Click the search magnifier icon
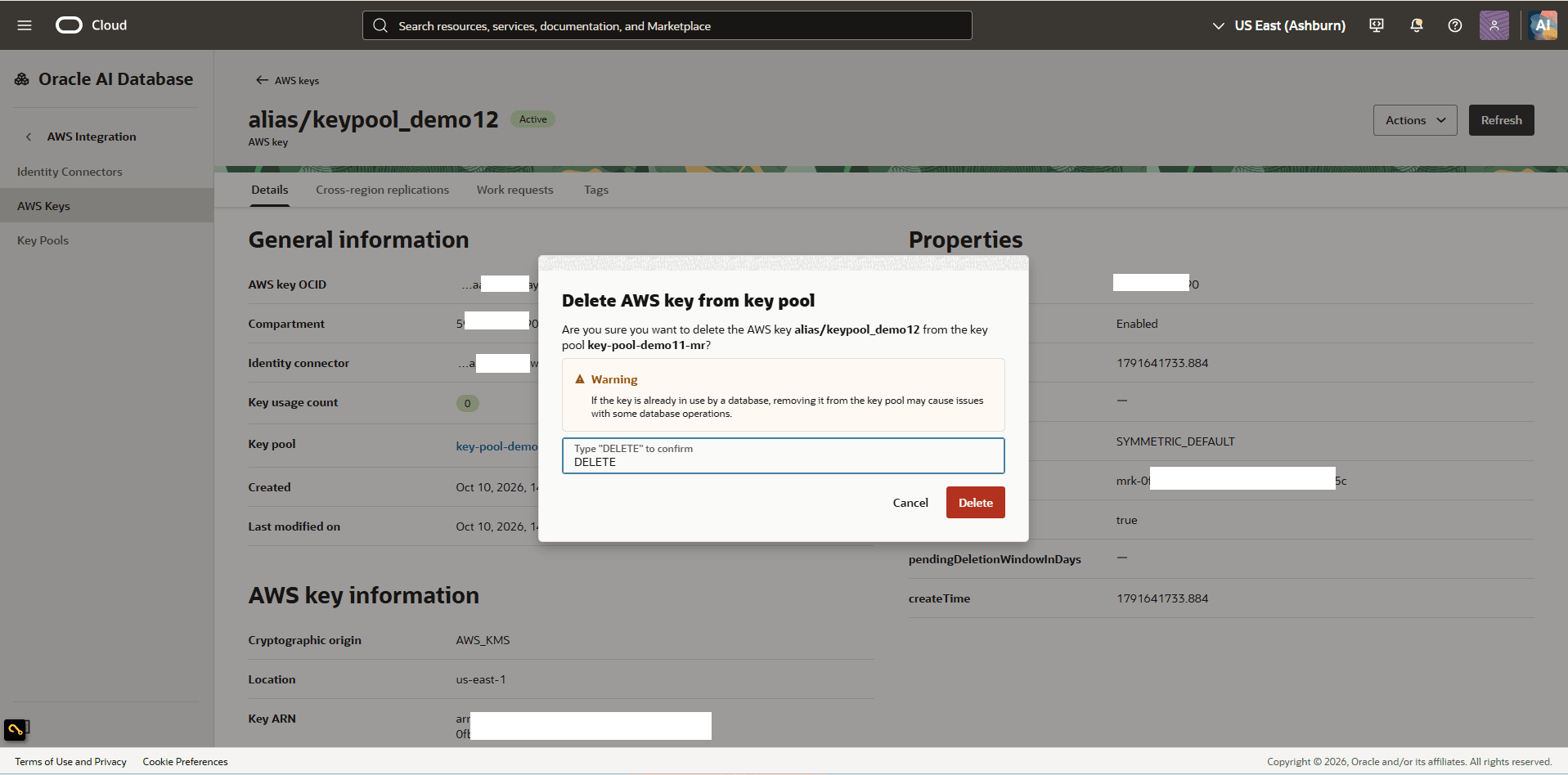Screen dimensions: 1568x775 click(x=380, y=25)
